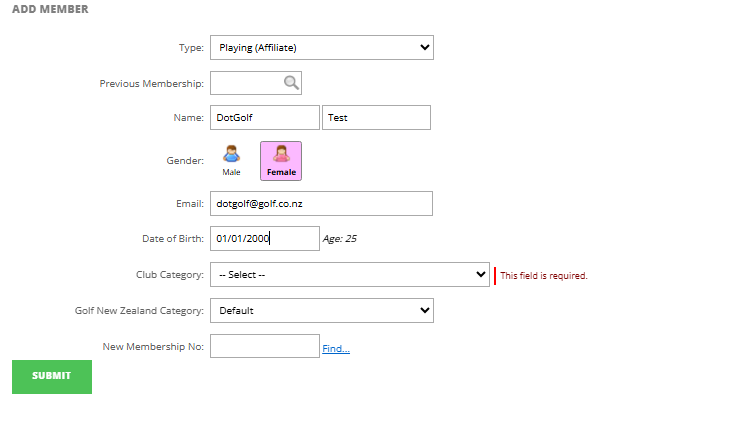Click the Previous Membership text box
753x448 pixels.
(245, 83)
